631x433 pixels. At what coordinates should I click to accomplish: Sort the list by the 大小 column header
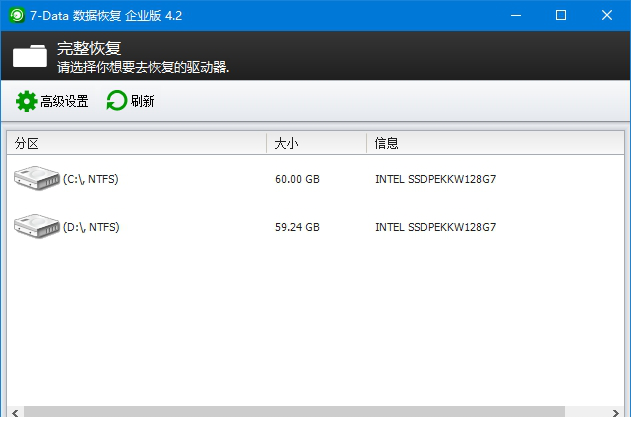tap(316, 143)
